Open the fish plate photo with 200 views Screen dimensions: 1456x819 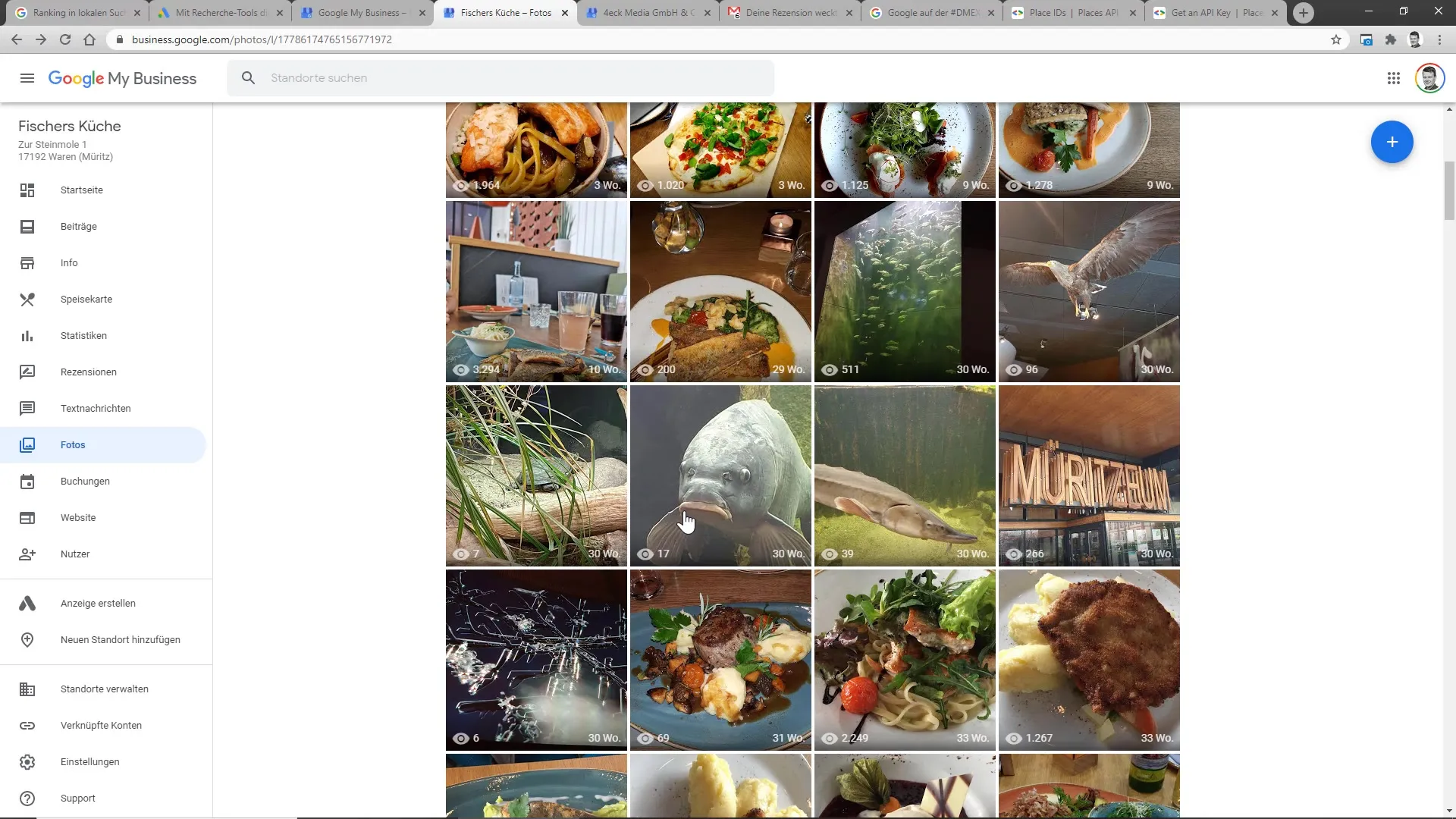pos(720,291)
